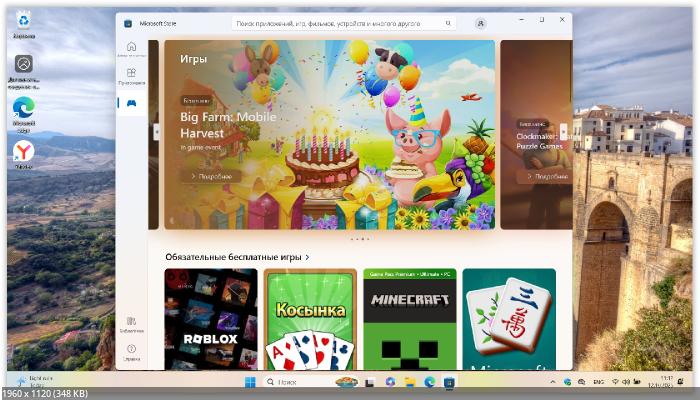Open the Help (Справка) sidebar icon
Viewport: 700px width, 400px height.
point(131,351)
